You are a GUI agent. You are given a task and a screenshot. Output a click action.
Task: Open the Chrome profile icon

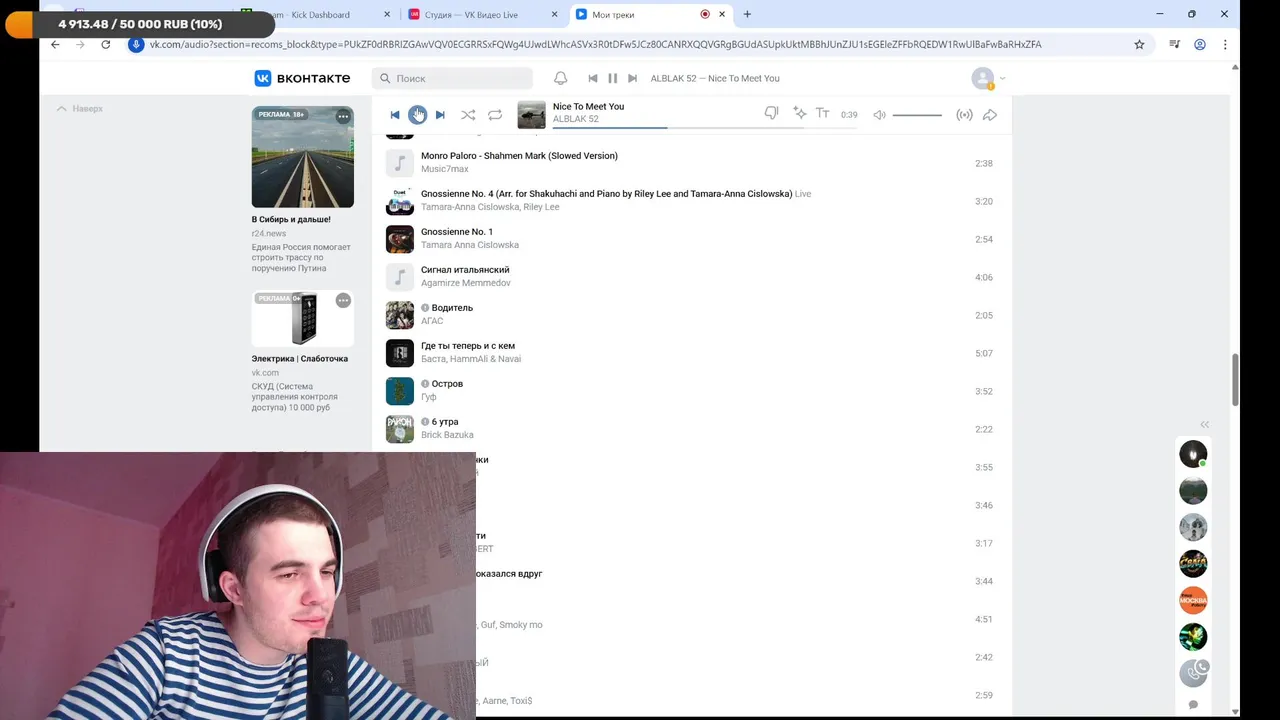tap(1200, 44)
